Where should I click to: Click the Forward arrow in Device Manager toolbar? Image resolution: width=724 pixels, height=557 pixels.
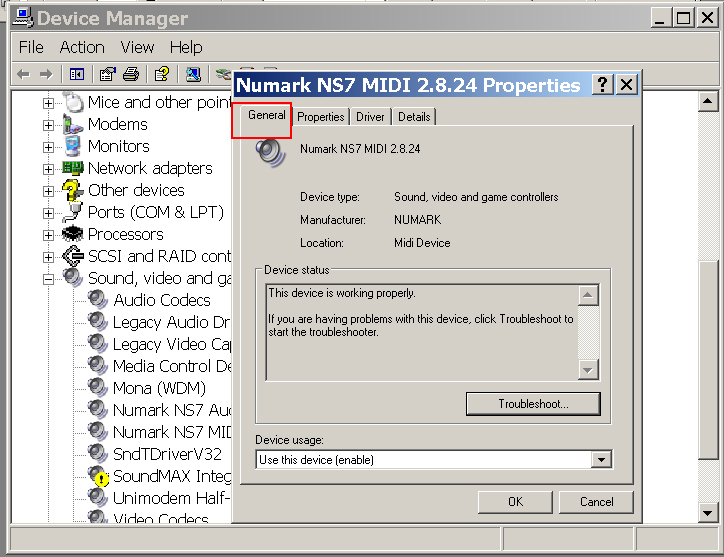tap(46, 74)
